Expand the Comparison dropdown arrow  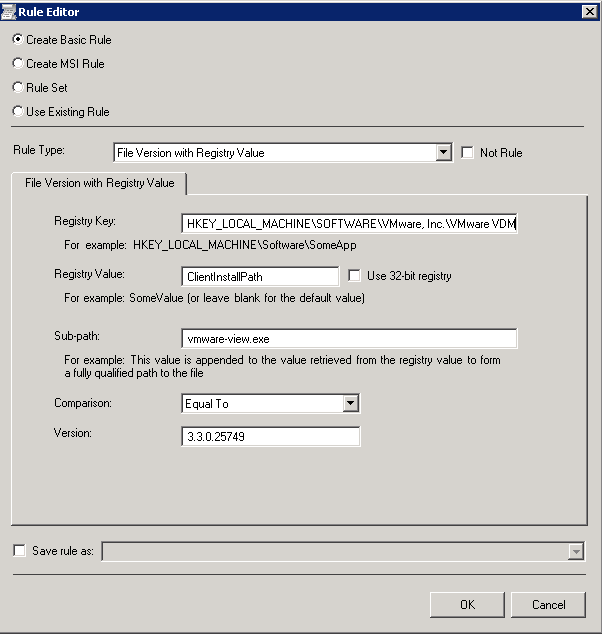tap(351, 403)
